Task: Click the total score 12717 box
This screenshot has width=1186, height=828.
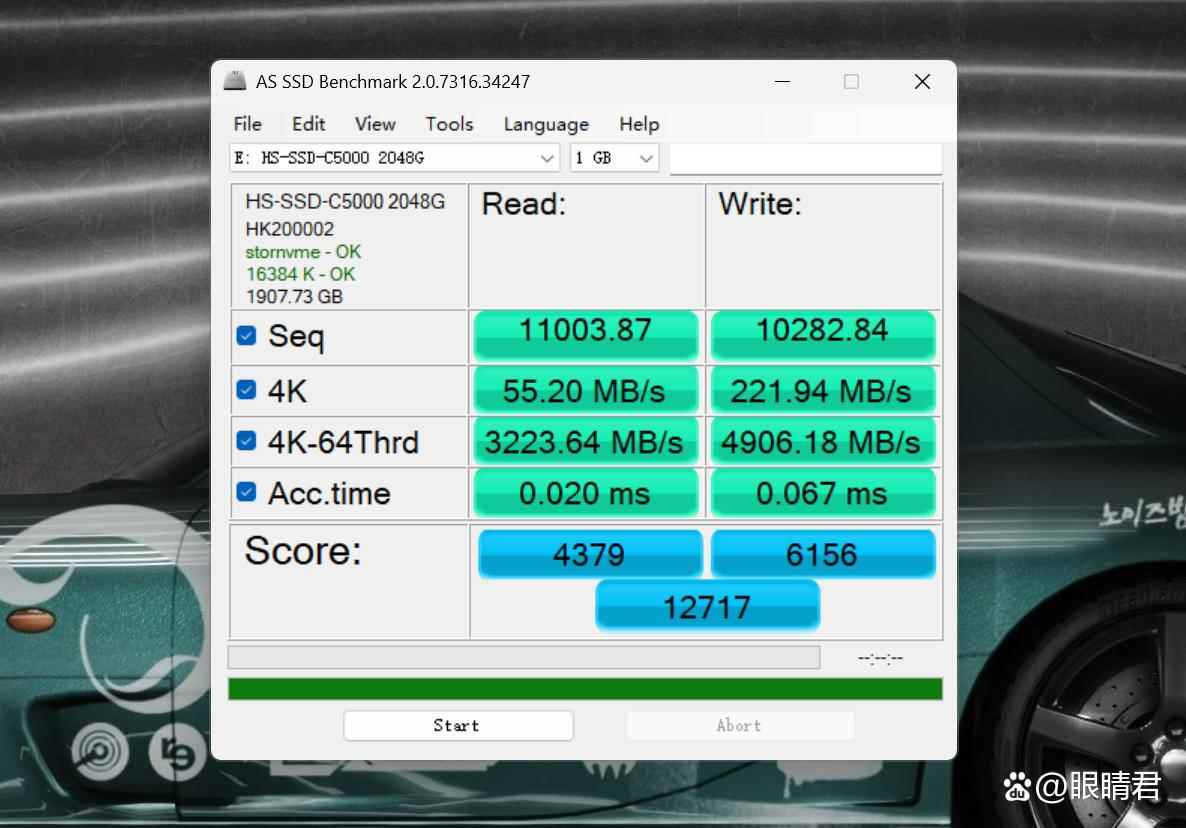Action: click(707, 606)
